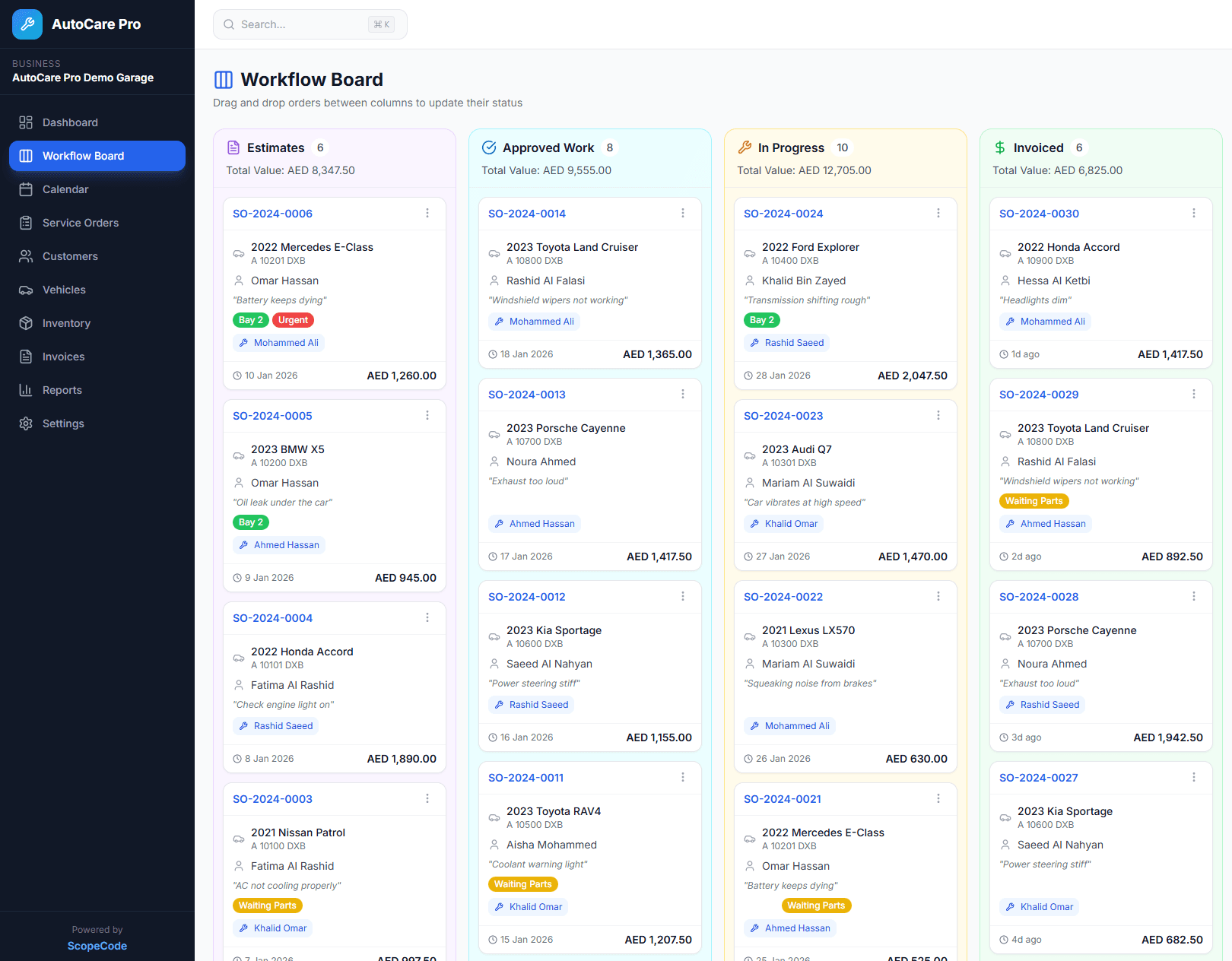Switch focus to the Workflow Board tab
This screenshot has width=1232, height=961.
pos(84,156)
